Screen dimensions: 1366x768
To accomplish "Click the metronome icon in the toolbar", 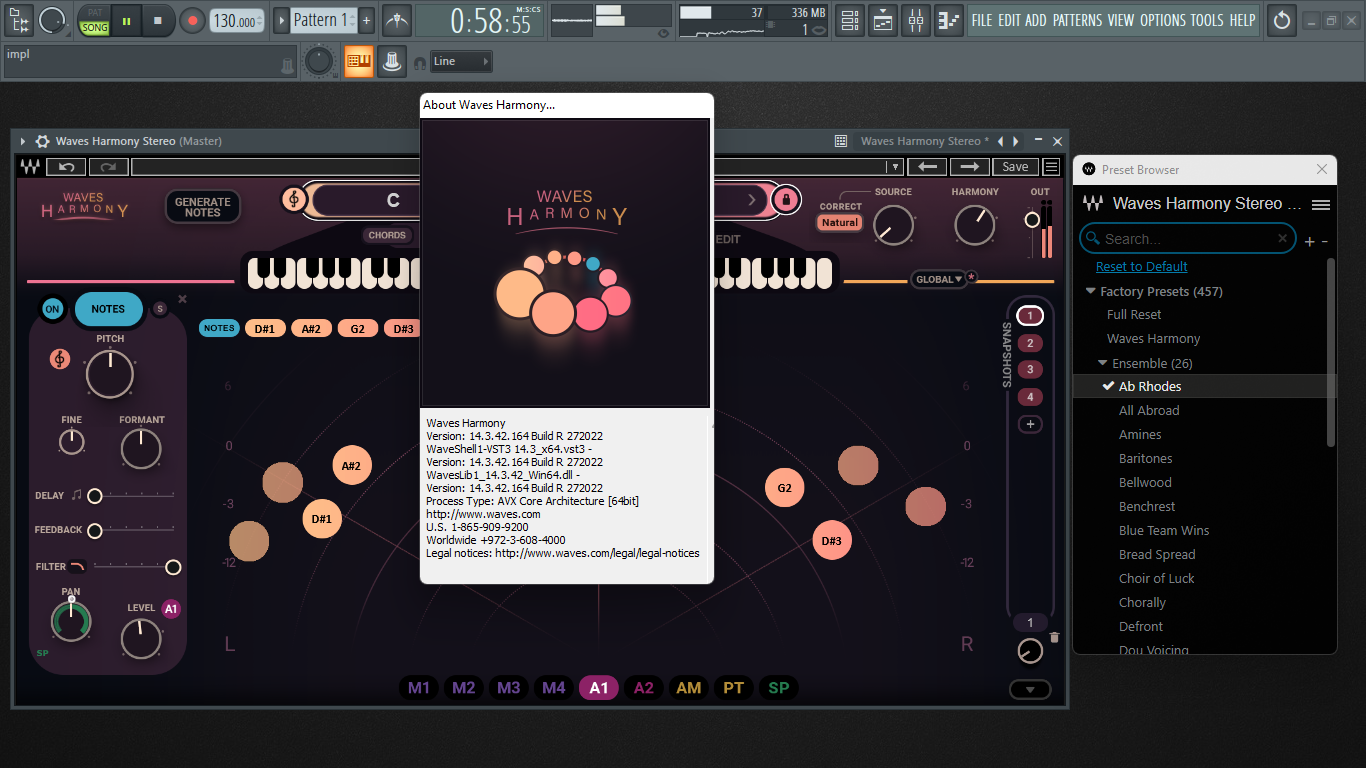I will 398,20.
